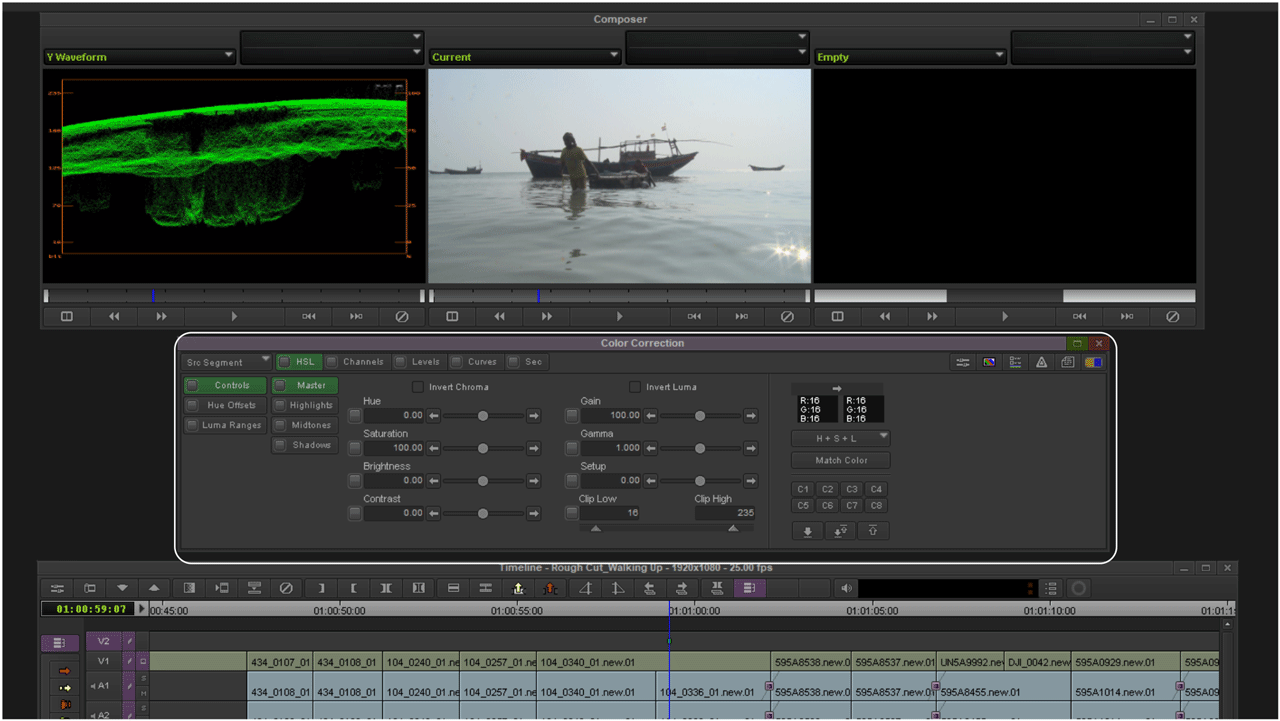Enable the Invert Luma checkbox

[x=635, y=387]
